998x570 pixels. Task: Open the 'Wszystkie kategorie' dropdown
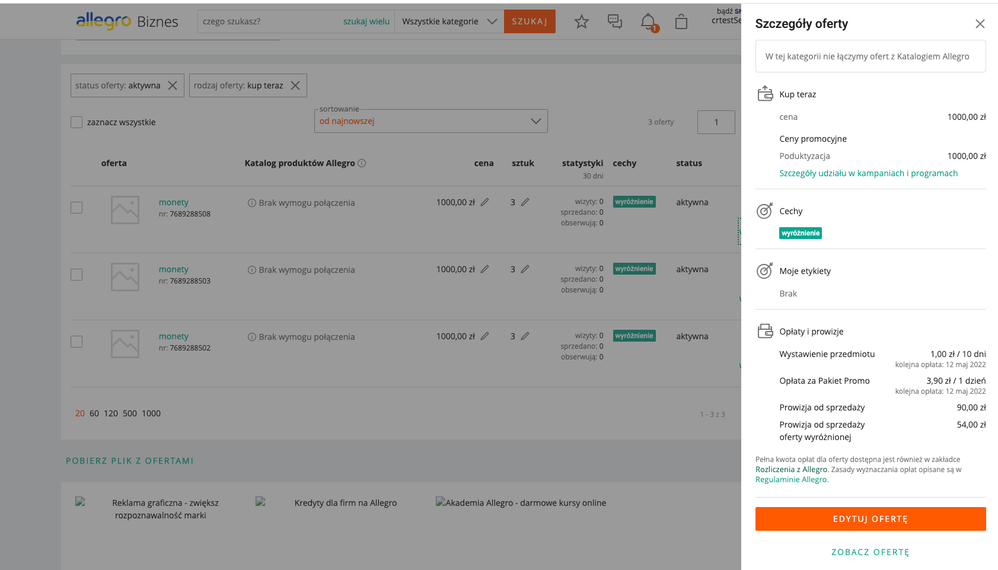click(x=449, y=22)
